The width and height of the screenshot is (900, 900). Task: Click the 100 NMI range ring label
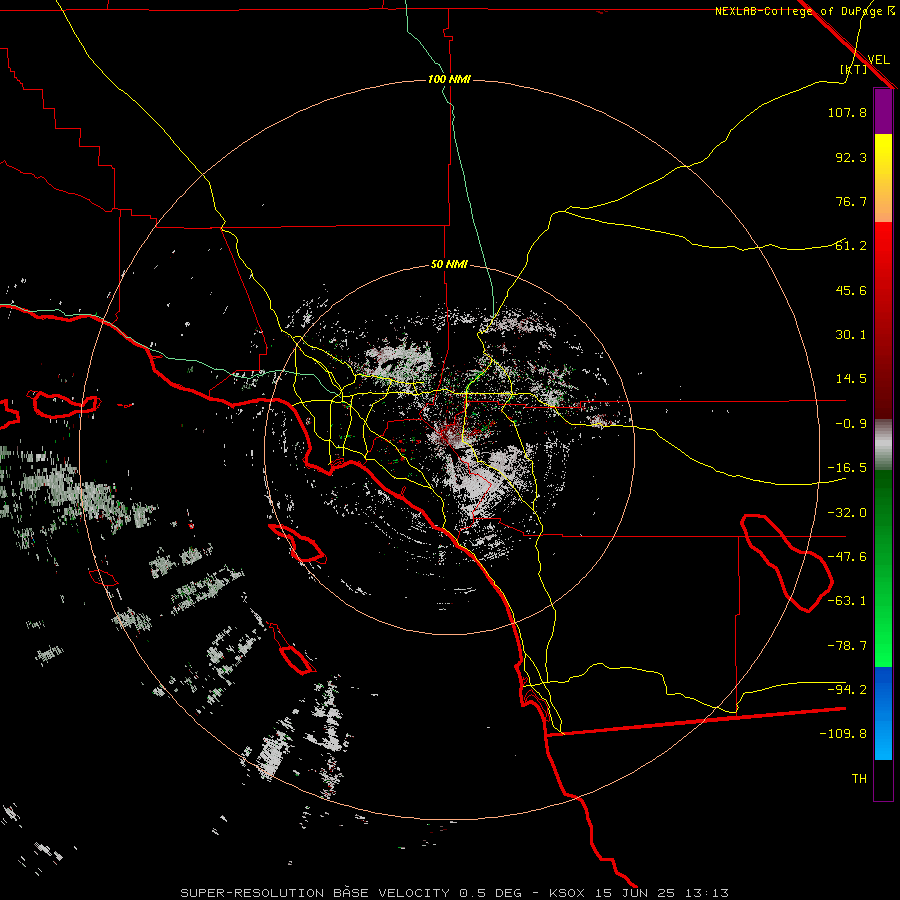point(449,79)
